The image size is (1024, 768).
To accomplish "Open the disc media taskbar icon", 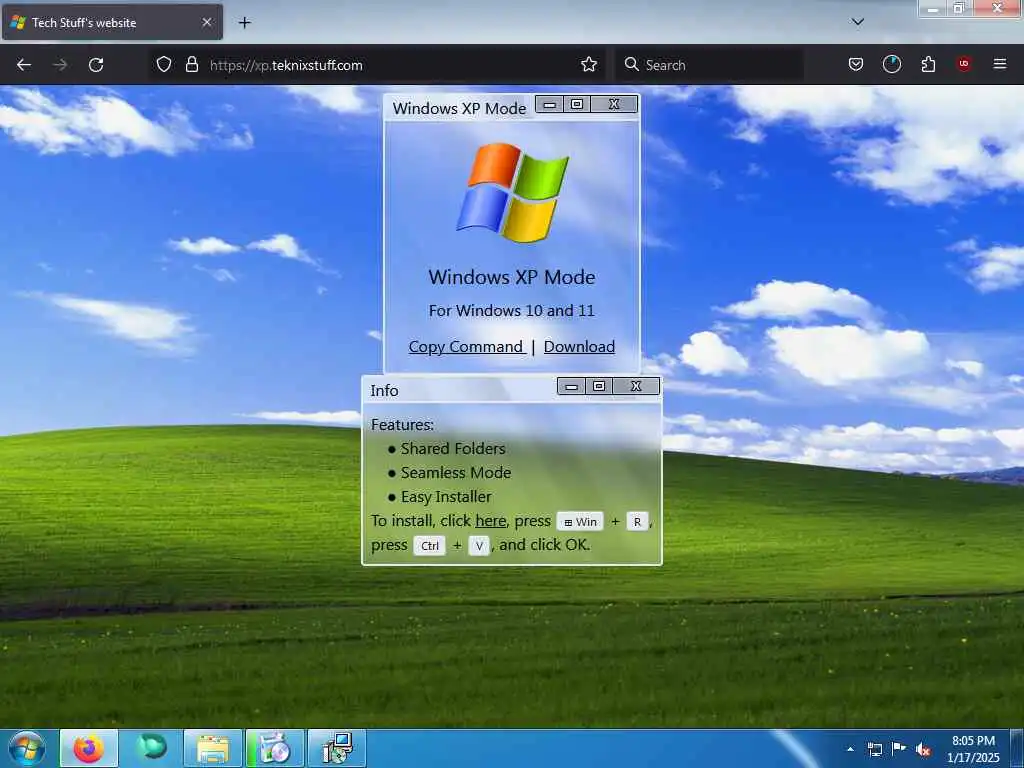I will (274, 748).
